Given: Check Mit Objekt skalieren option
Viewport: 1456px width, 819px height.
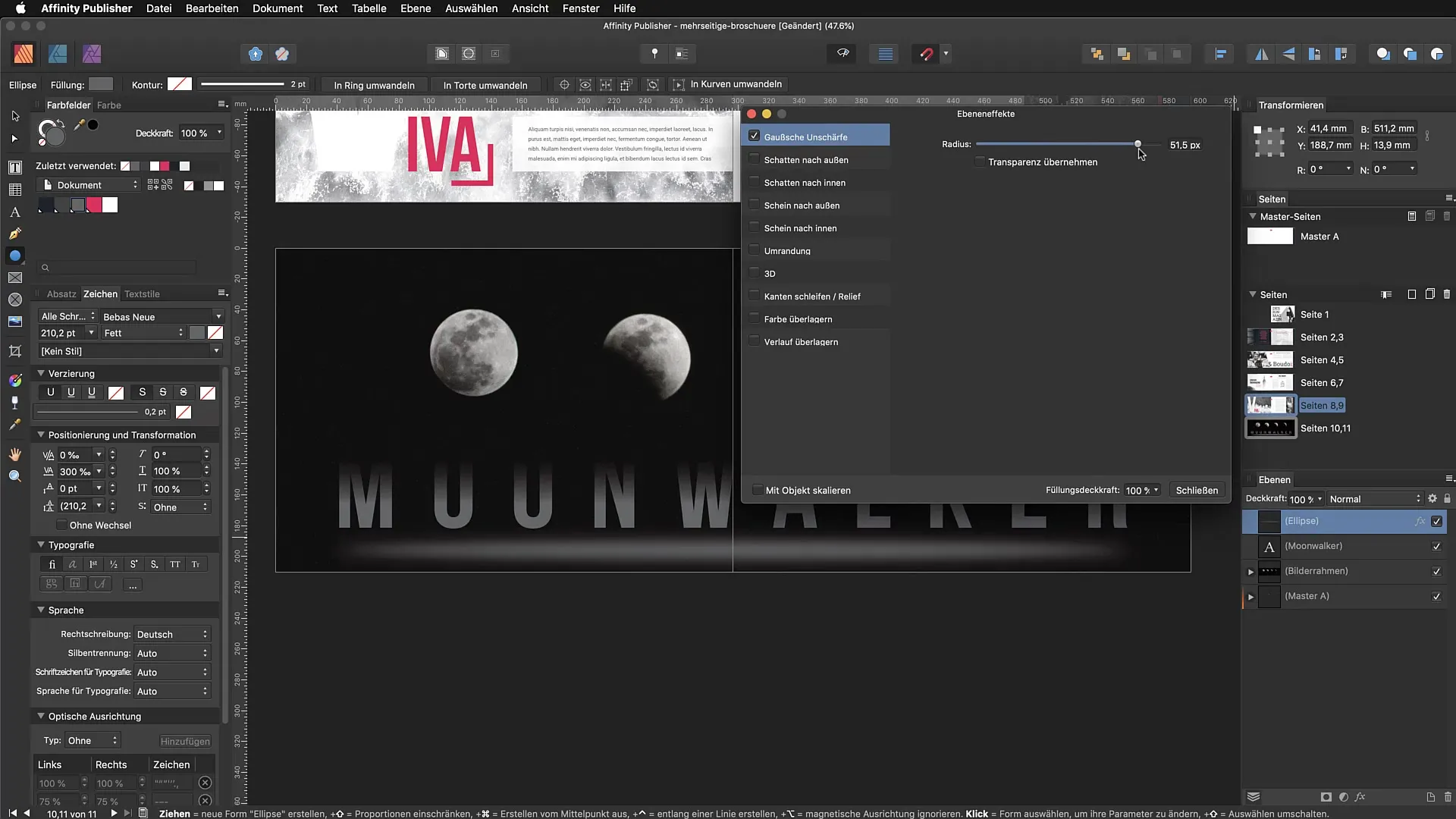Looking at the screenshot, I should 757,490.
